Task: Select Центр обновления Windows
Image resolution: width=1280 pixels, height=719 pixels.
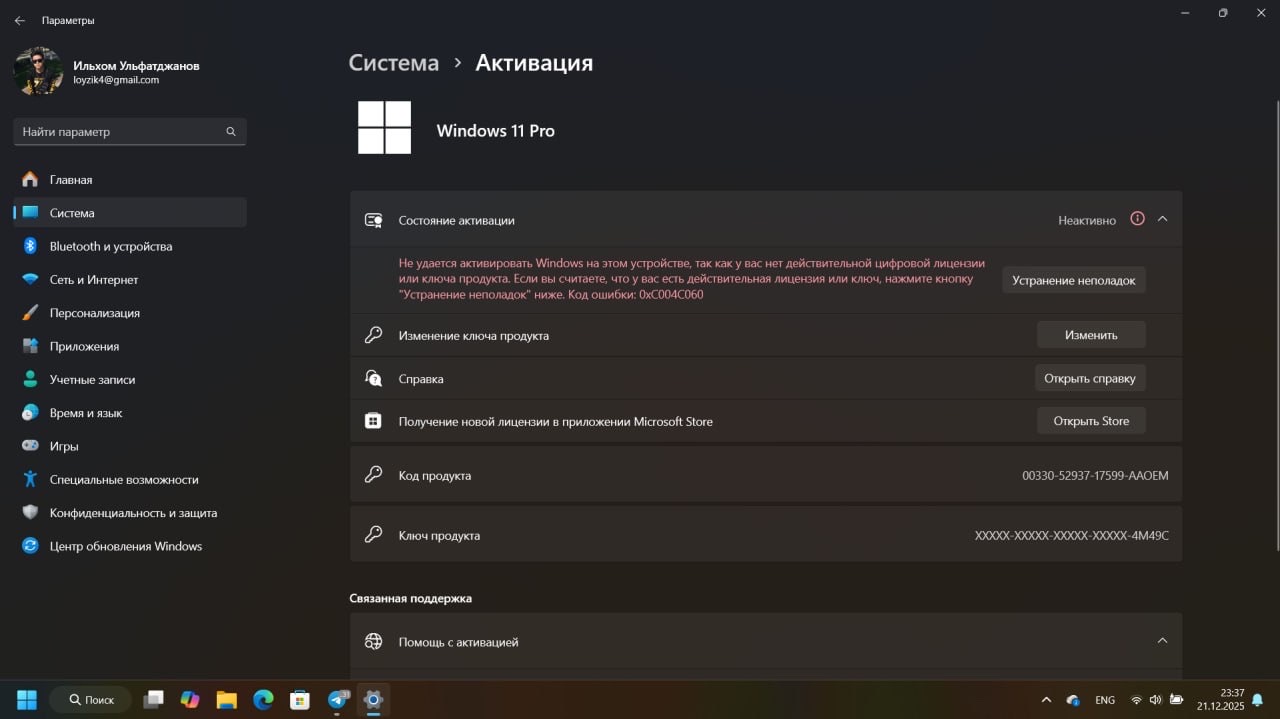Action: (125, 546)
